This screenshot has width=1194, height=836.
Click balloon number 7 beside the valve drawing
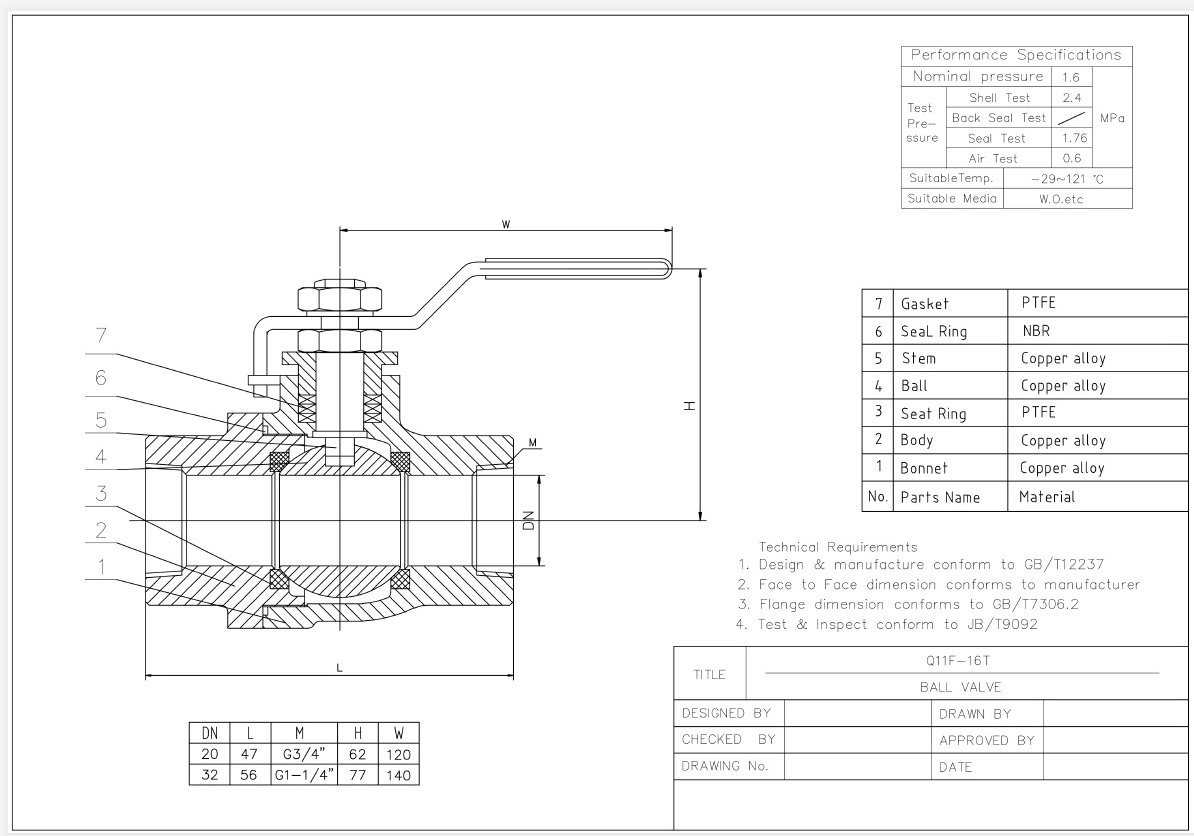tap(101, 336)
